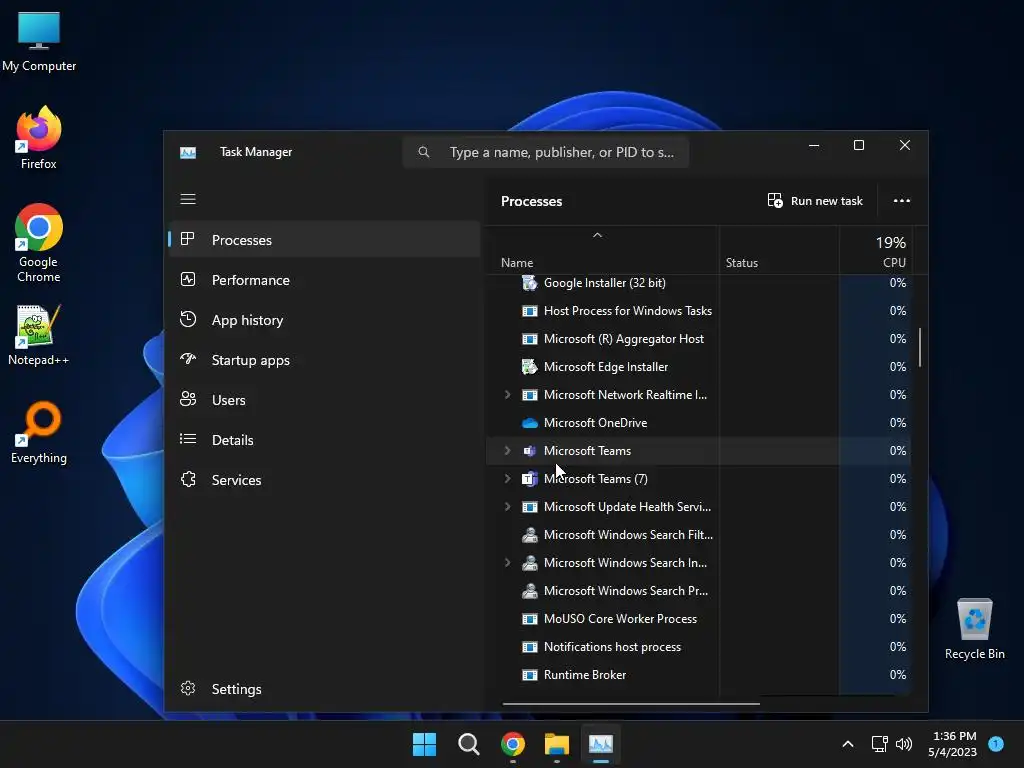Click the notification badge in the system tray
Screen dimensions: 1024x768
(x=995, y=743)
